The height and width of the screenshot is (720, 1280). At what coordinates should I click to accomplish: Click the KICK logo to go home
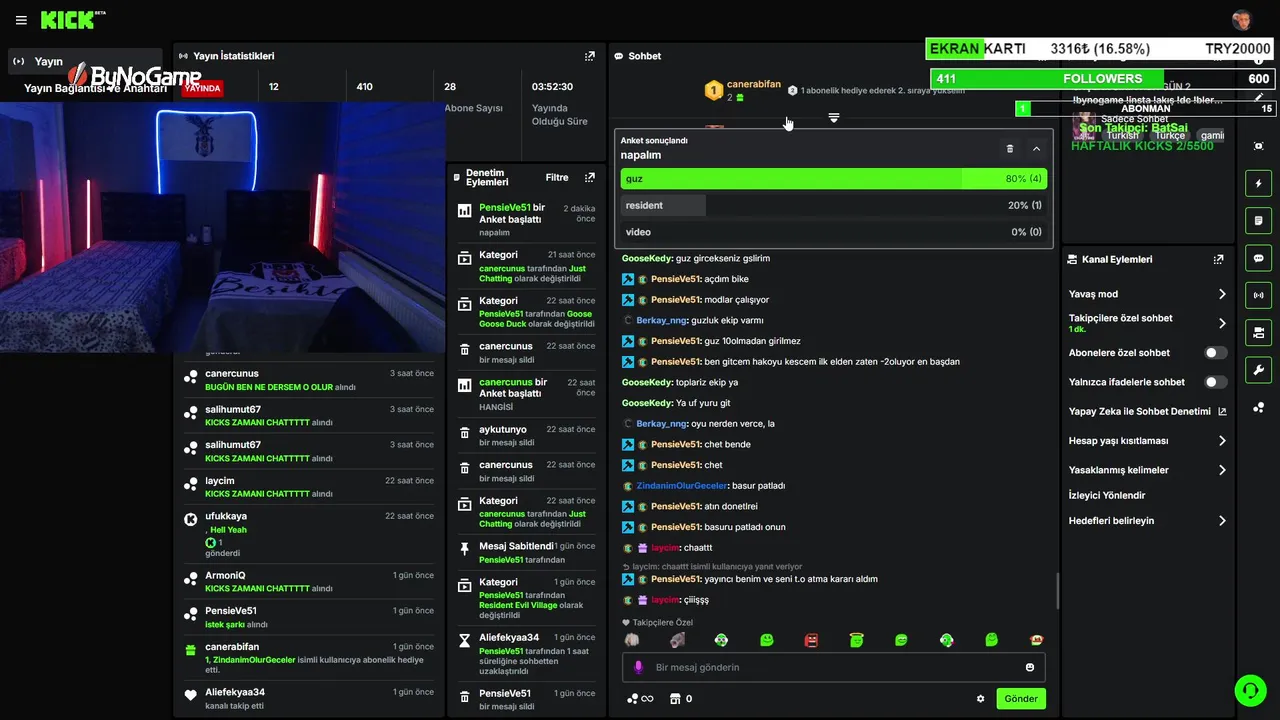pos(73,20)
